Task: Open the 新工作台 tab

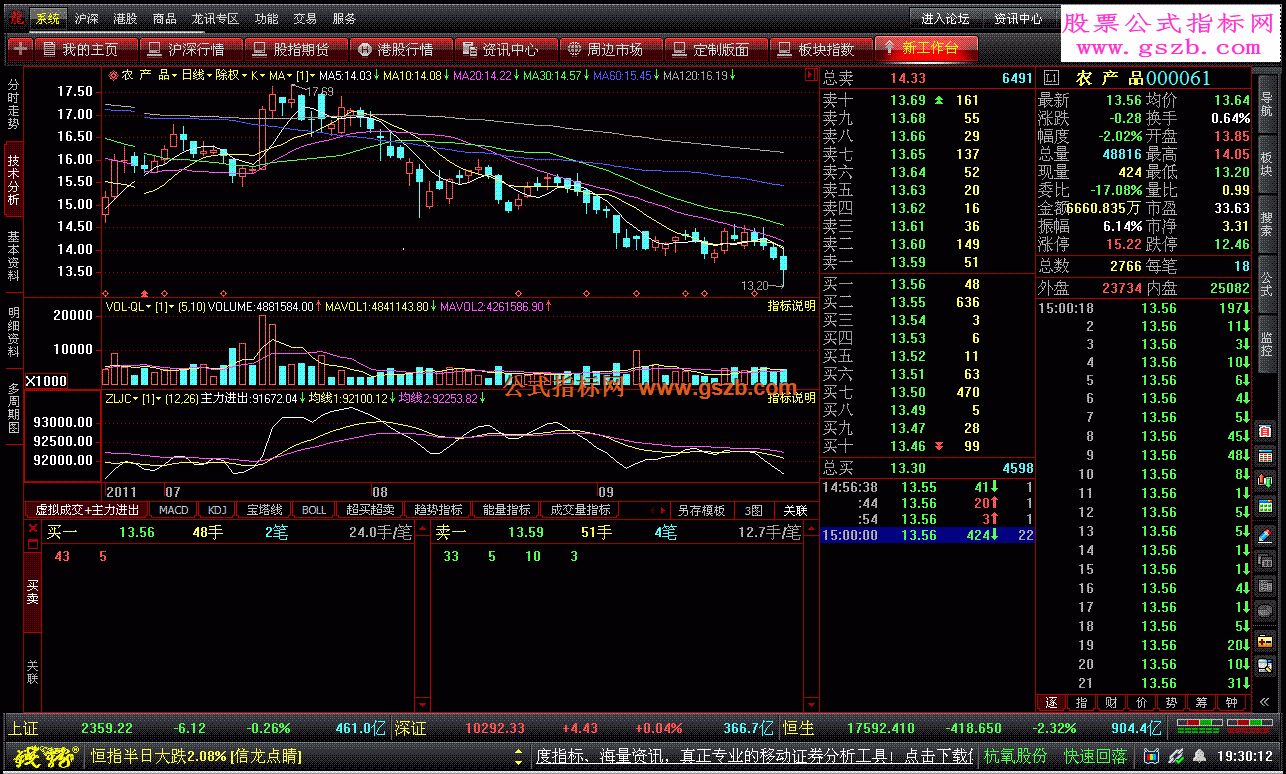Action: pos(926,47)
